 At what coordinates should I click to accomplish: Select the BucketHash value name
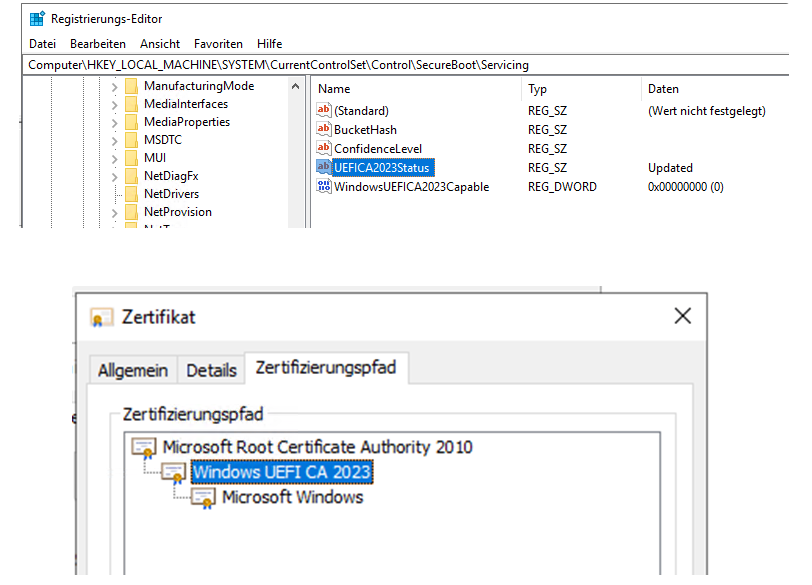tap(365, 130)
